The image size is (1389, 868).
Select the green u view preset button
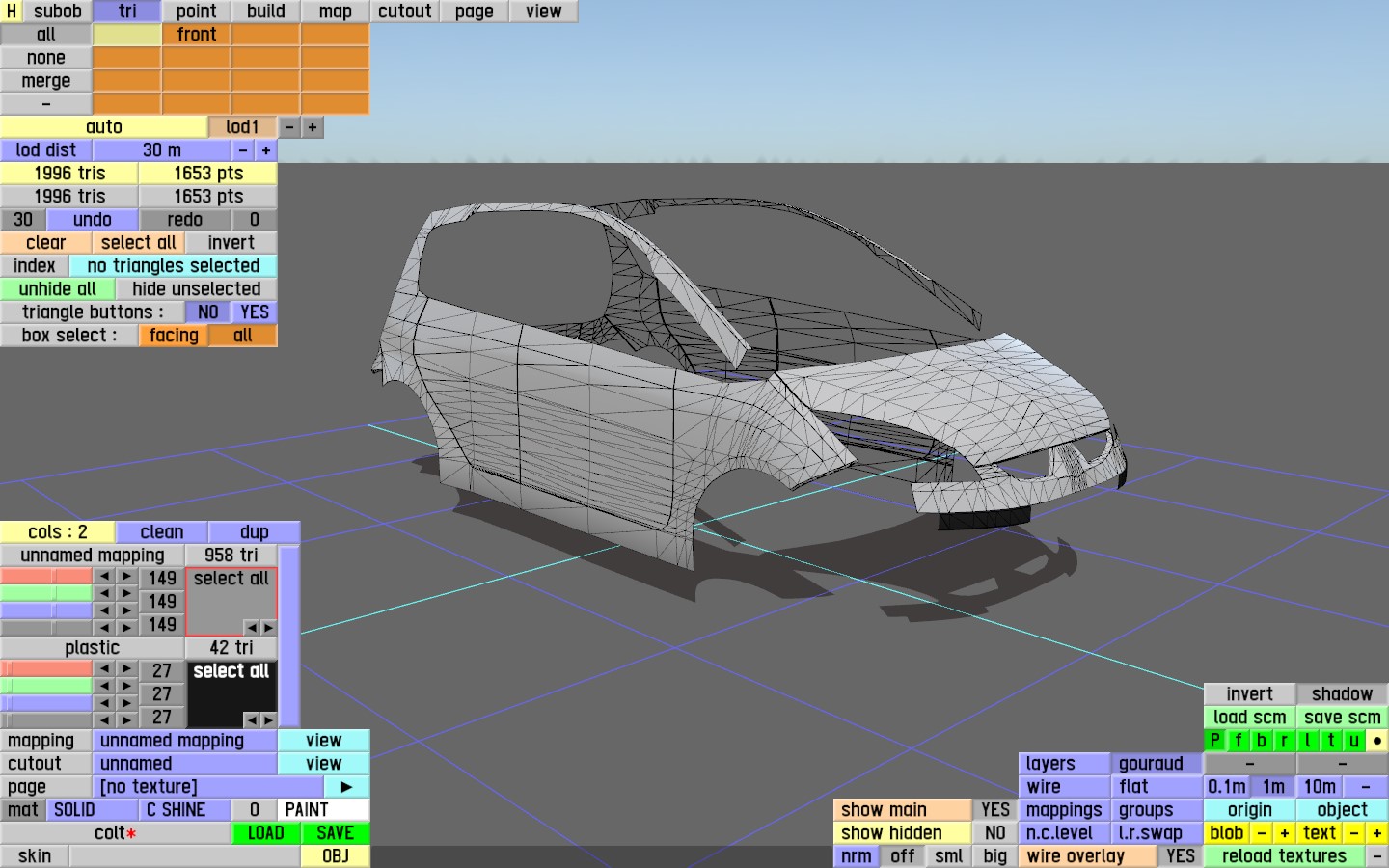tap(1354, 741)
